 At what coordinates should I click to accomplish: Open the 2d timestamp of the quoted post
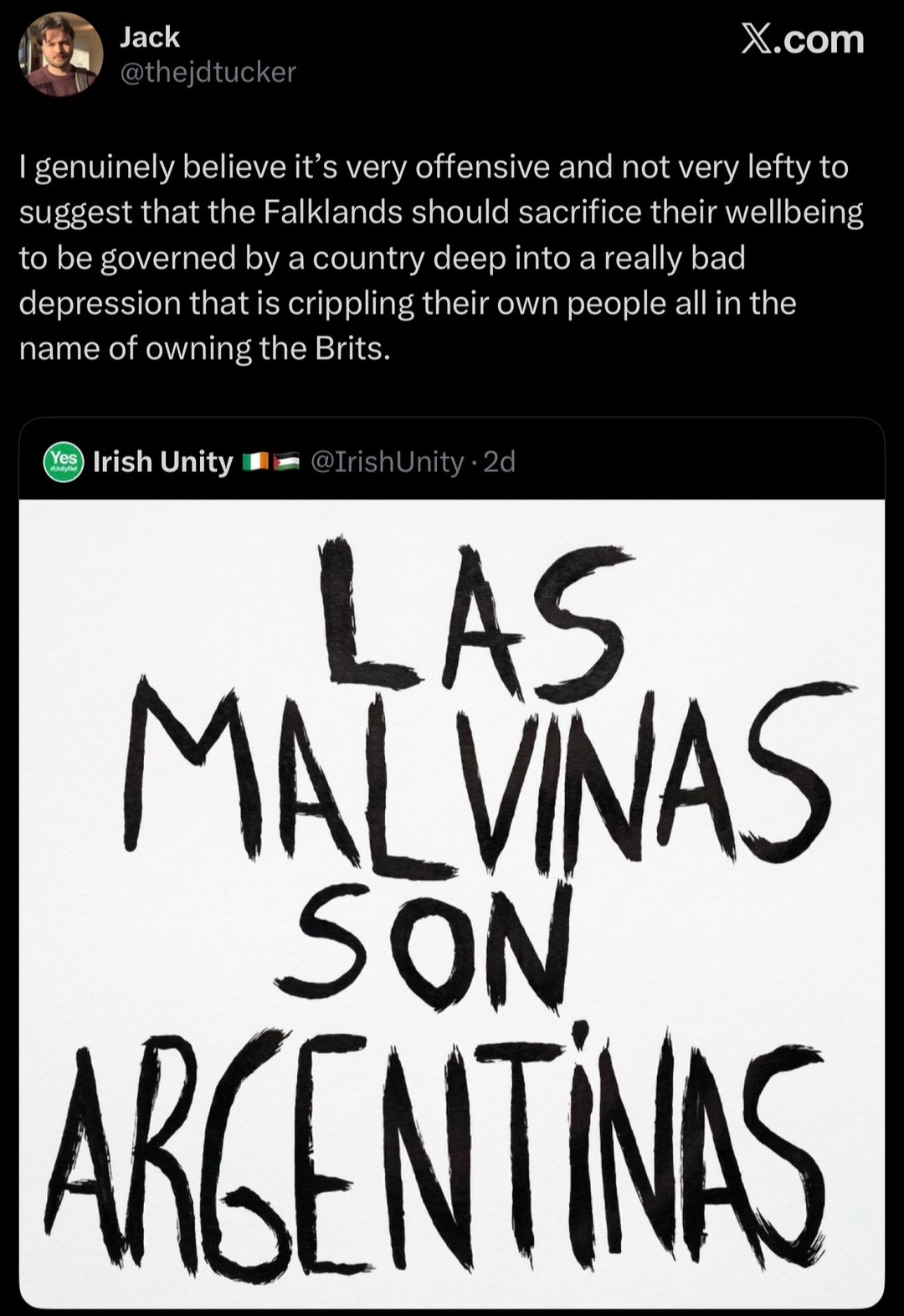point(500,461)
